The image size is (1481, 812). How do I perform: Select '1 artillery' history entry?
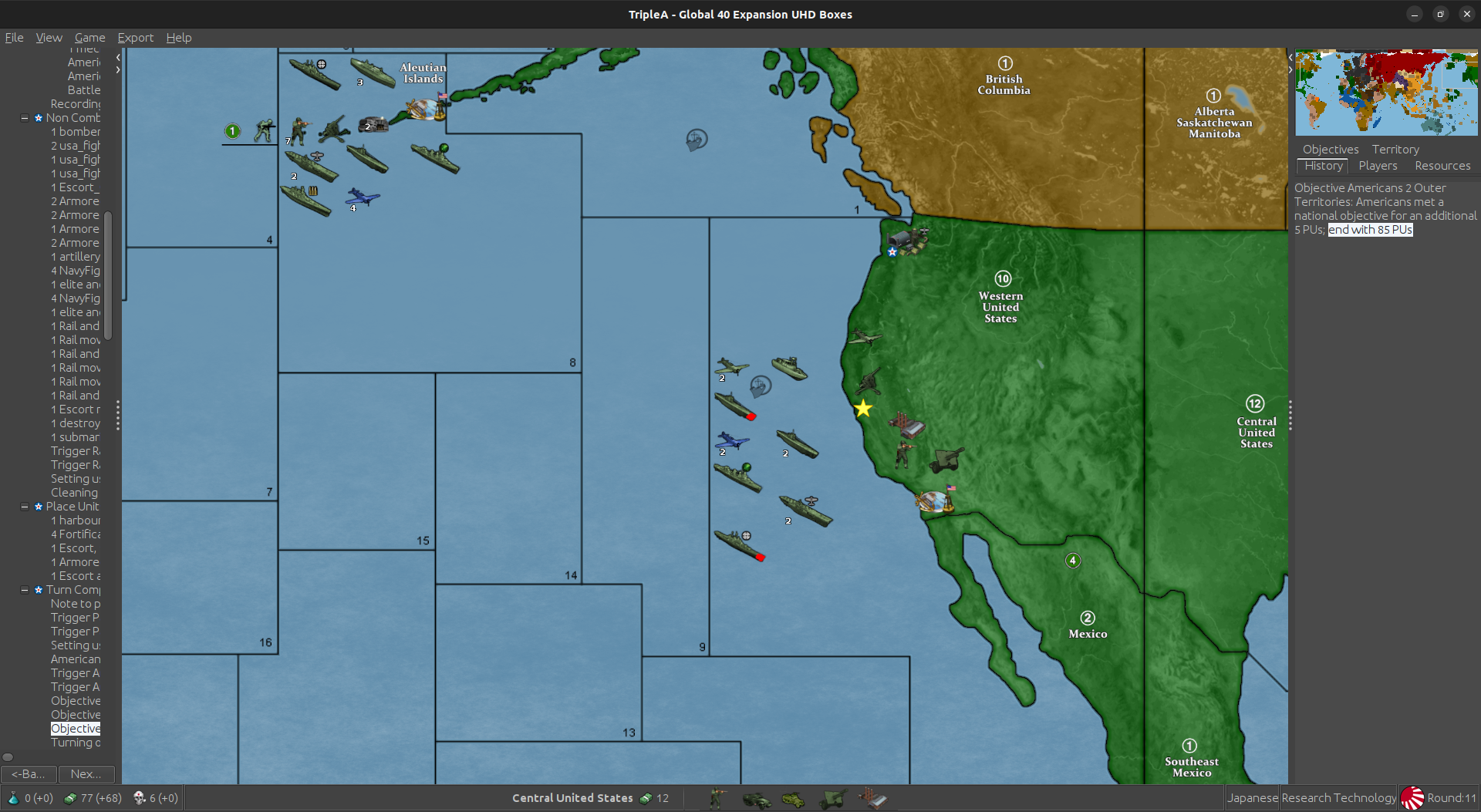76,257
